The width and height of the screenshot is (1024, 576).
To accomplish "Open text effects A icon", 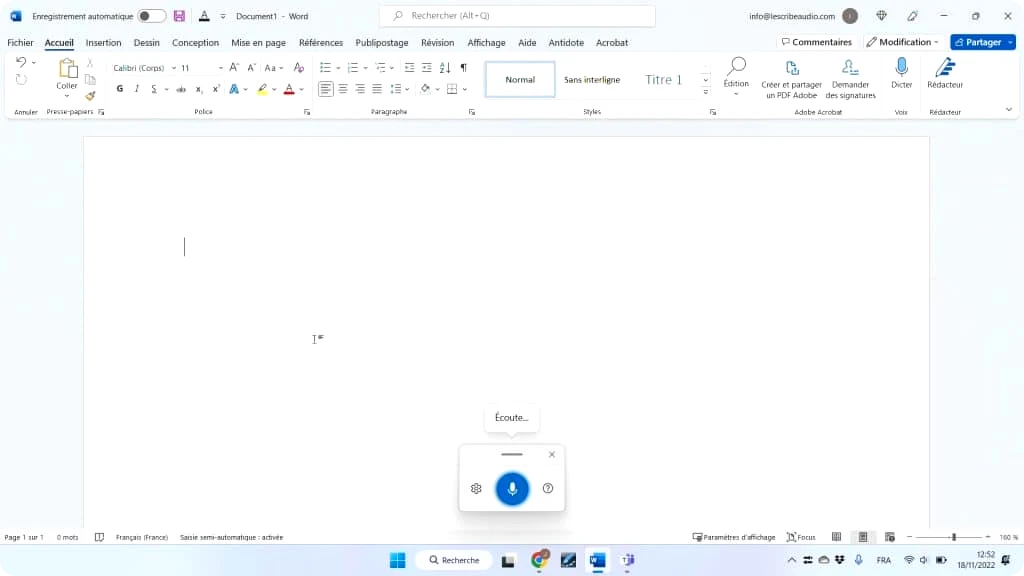I will (234, 89).
